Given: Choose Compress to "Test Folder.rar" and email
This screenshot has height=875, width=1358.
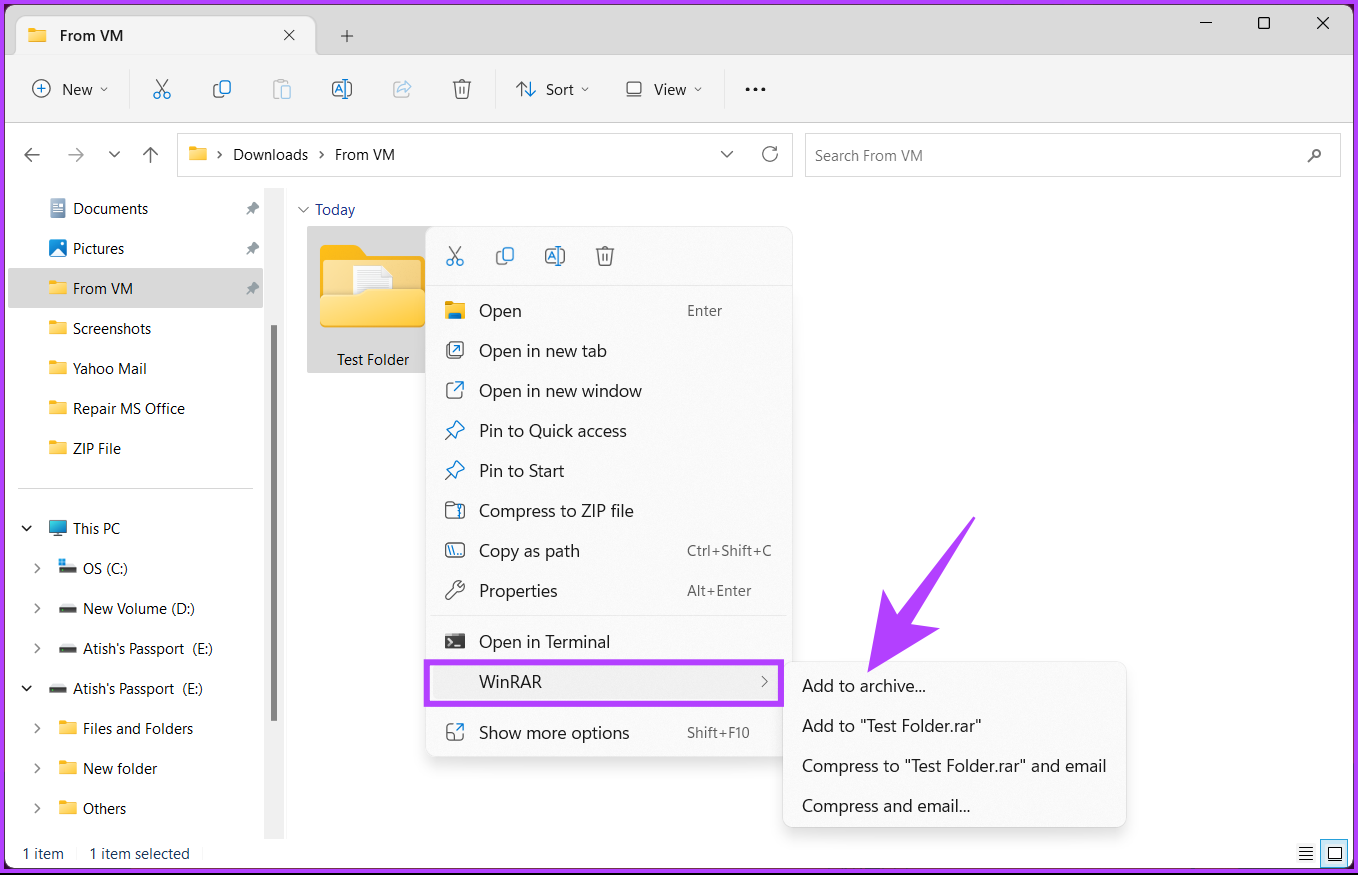Looking at the screenshot, I should [x=954, y=766].
